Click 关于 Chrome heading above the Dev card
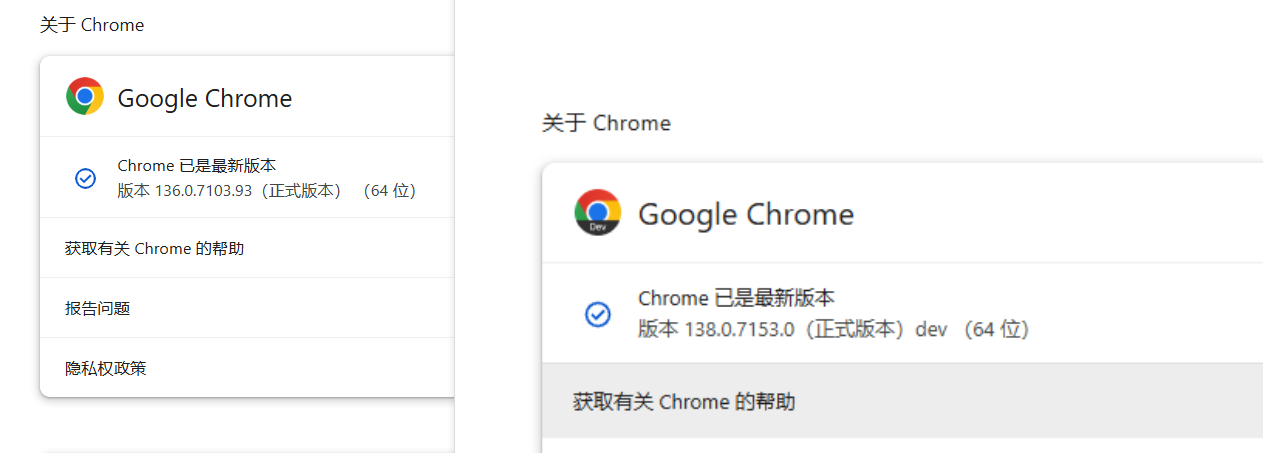The width and height of the screenshot is (1263, 453). tap(606, 123)
